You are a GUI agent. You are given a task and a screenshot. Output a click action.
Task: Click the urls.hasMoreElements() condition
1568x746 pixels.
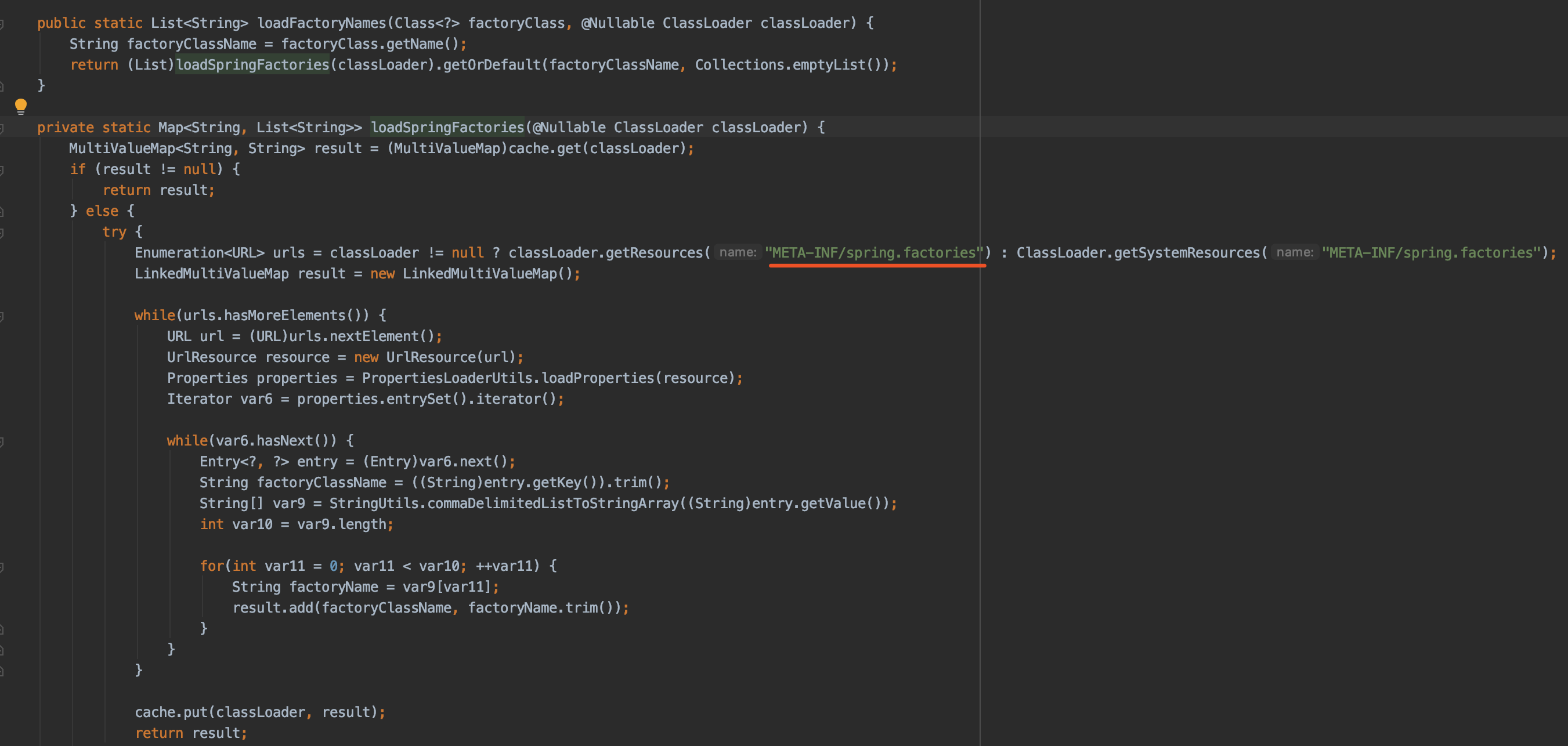tap(273, 315)
